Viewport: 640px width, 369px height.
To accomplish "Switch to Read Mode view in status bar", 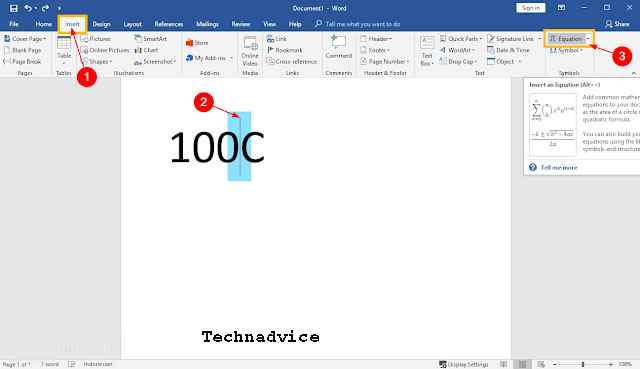I will (504, 364).
